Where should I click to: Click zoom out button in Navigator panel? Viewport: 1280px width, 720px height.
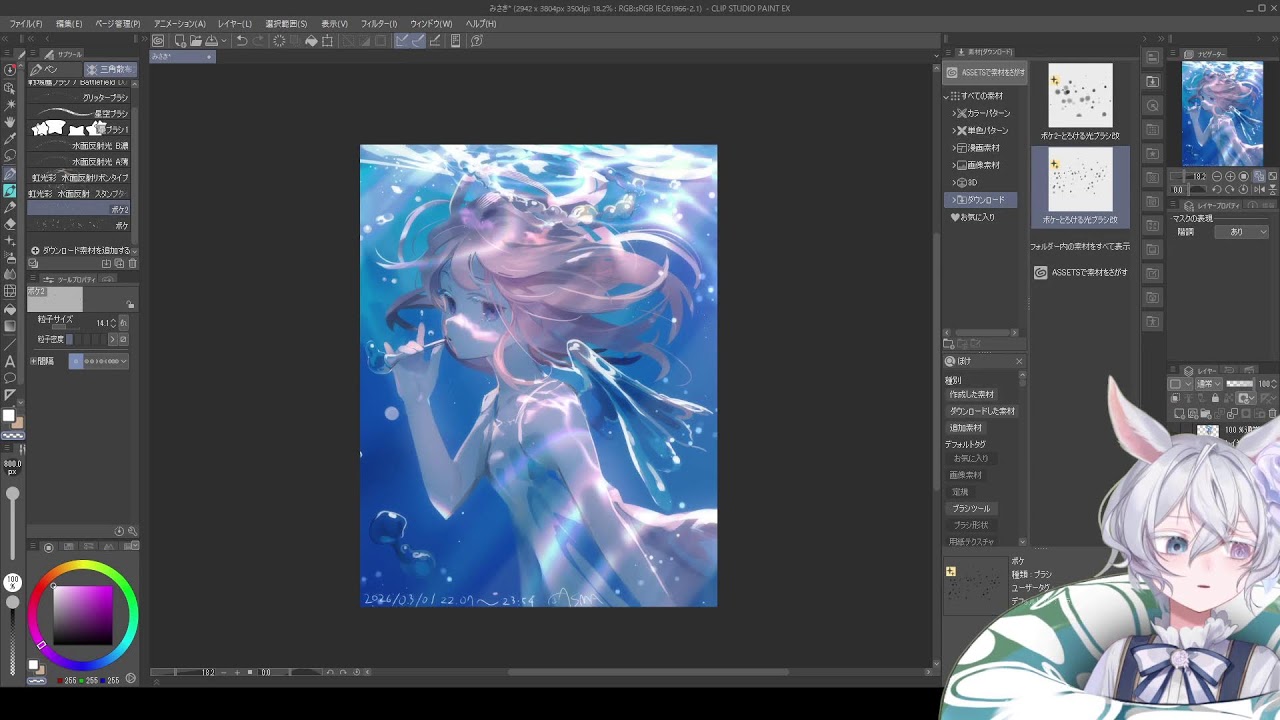1216,177
